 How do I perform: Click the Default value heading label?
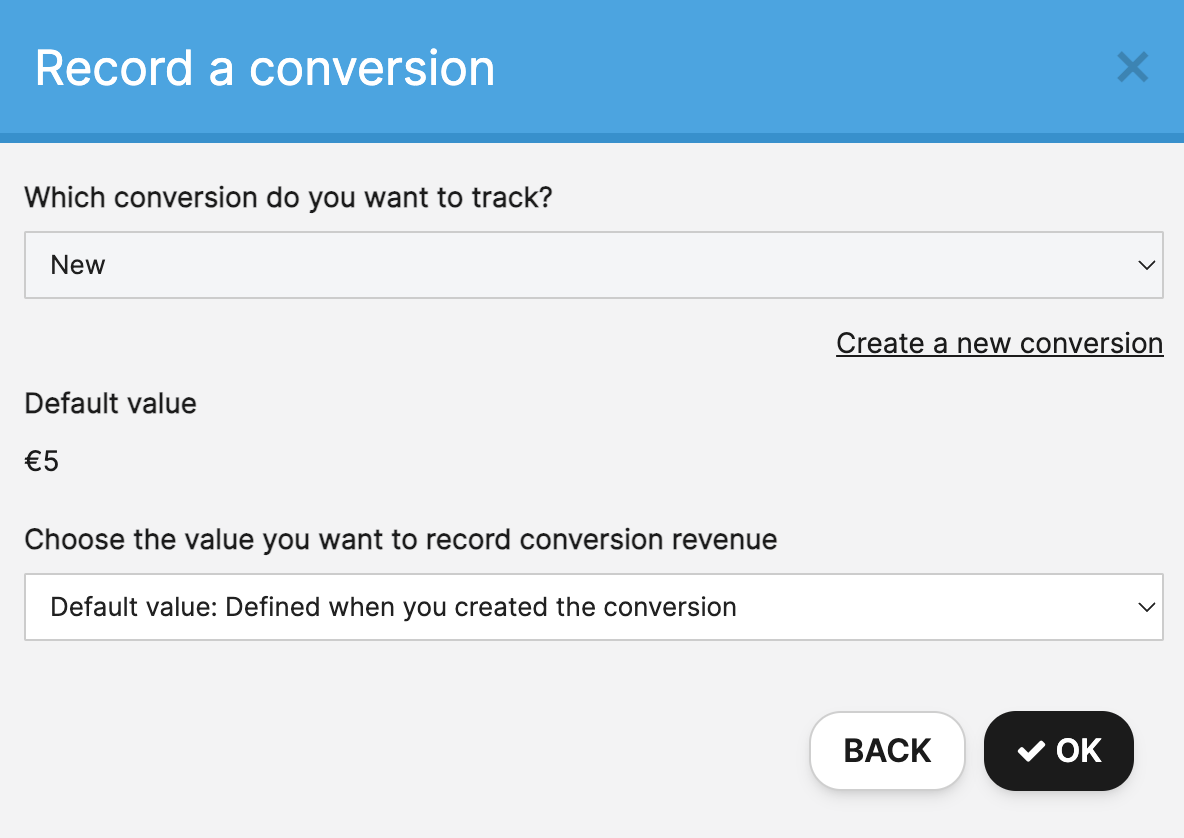(x=110, y=404)
